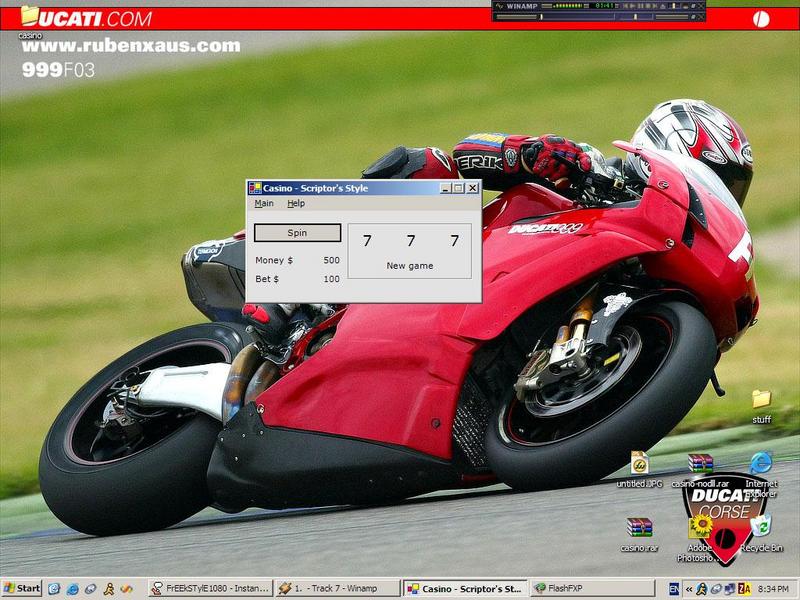Image resolution: width=800 pixels, height=600 pixels.
Task: Click the last quick launch icon
Action: pos(127,589)
